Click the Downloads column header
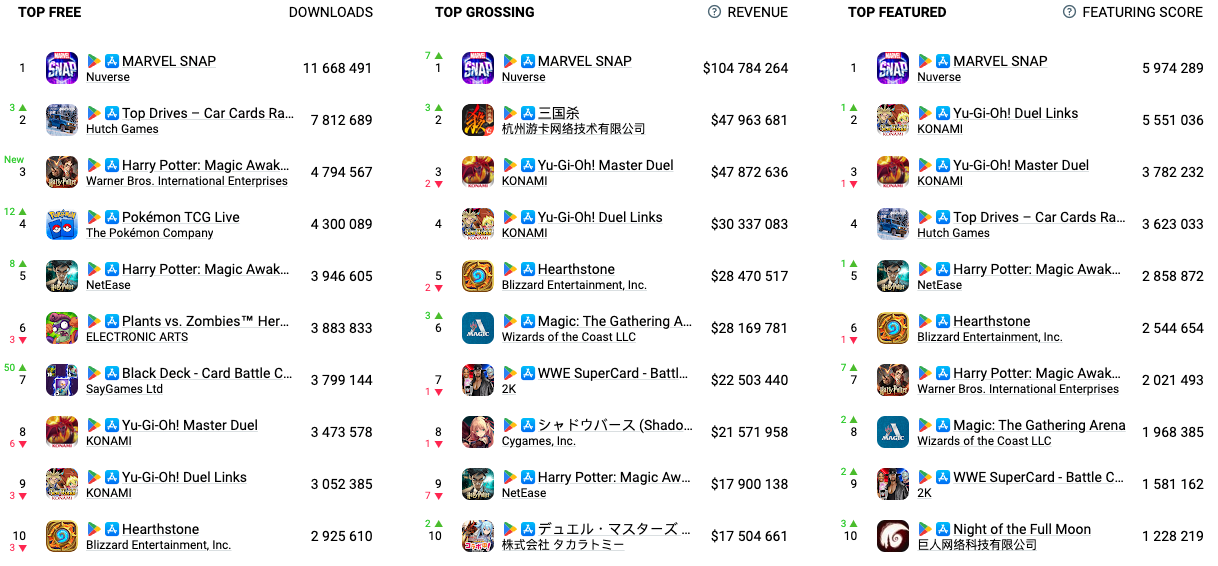Viewport: 1218px width, 566px height. tap(330, 12)
